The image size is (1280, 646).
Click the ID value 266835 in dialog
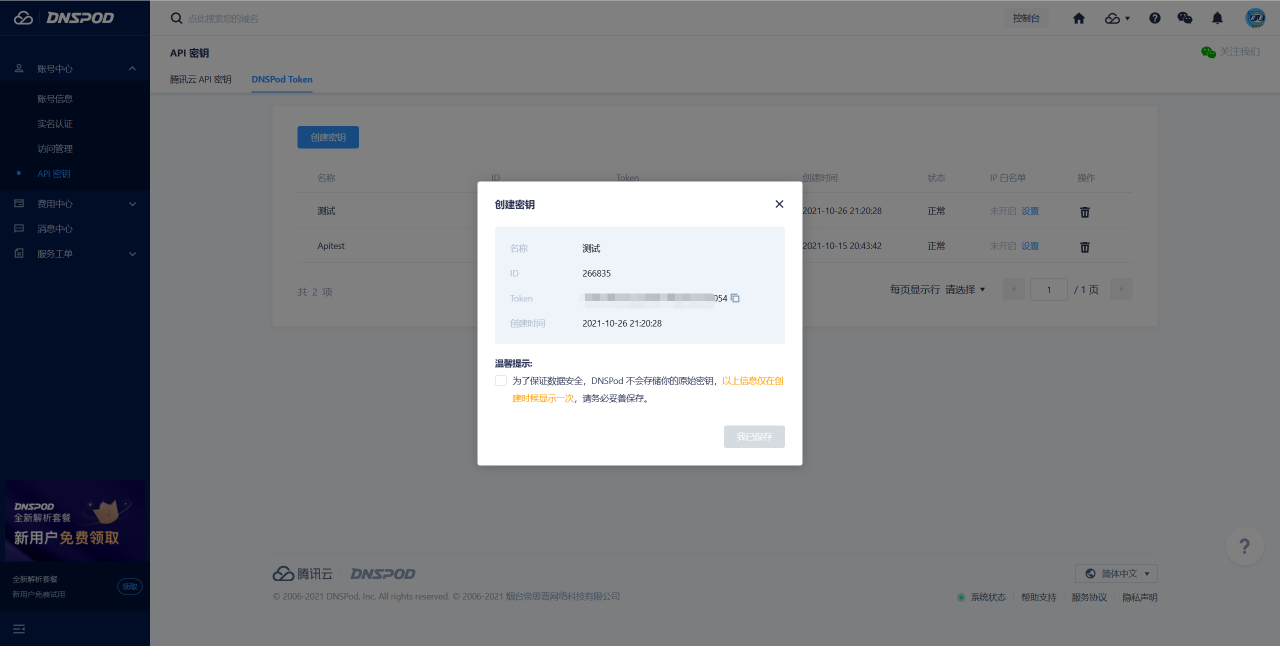[x=596, y=273]
